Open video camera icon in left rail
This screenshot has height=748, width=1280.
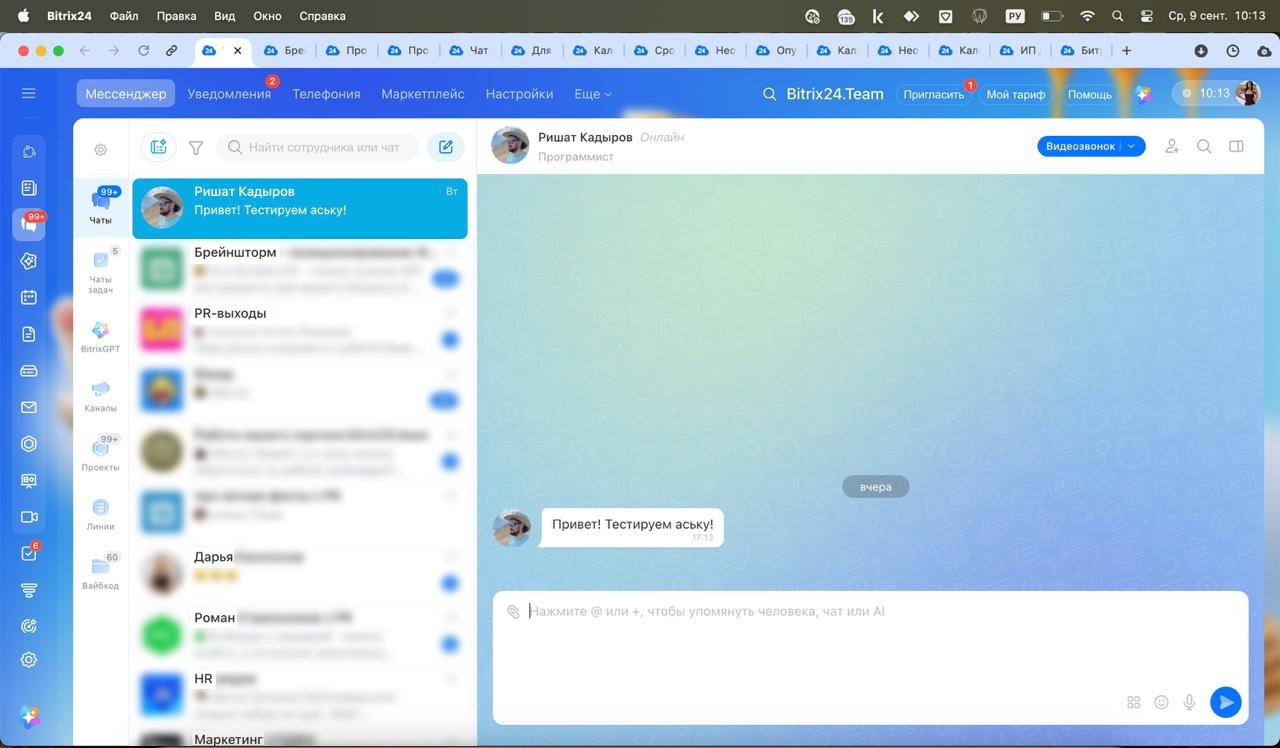(x=29, y=517)
